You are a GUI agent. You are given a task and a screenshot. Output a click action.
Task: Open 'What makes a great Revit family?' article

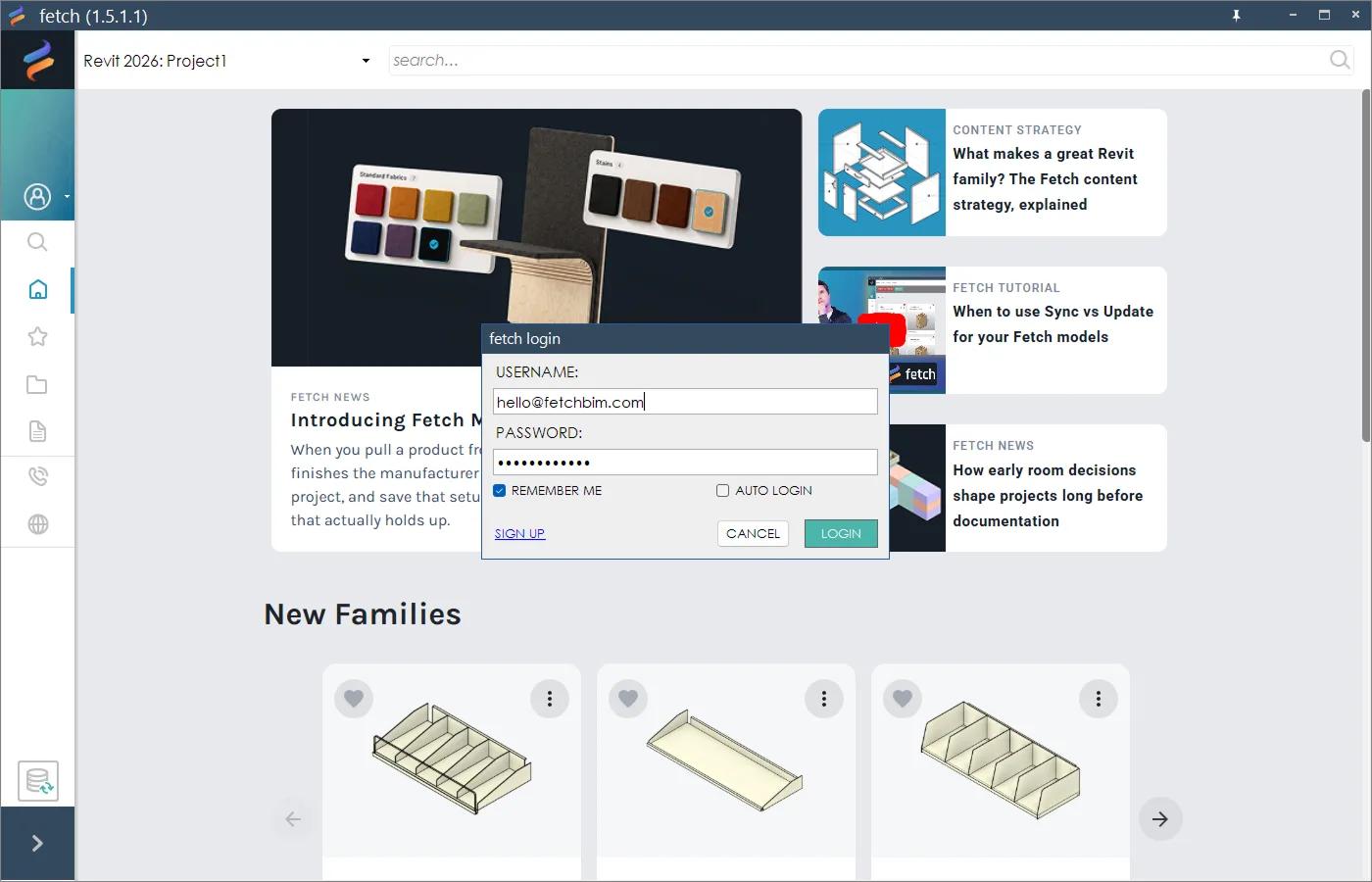[1046, 179]
